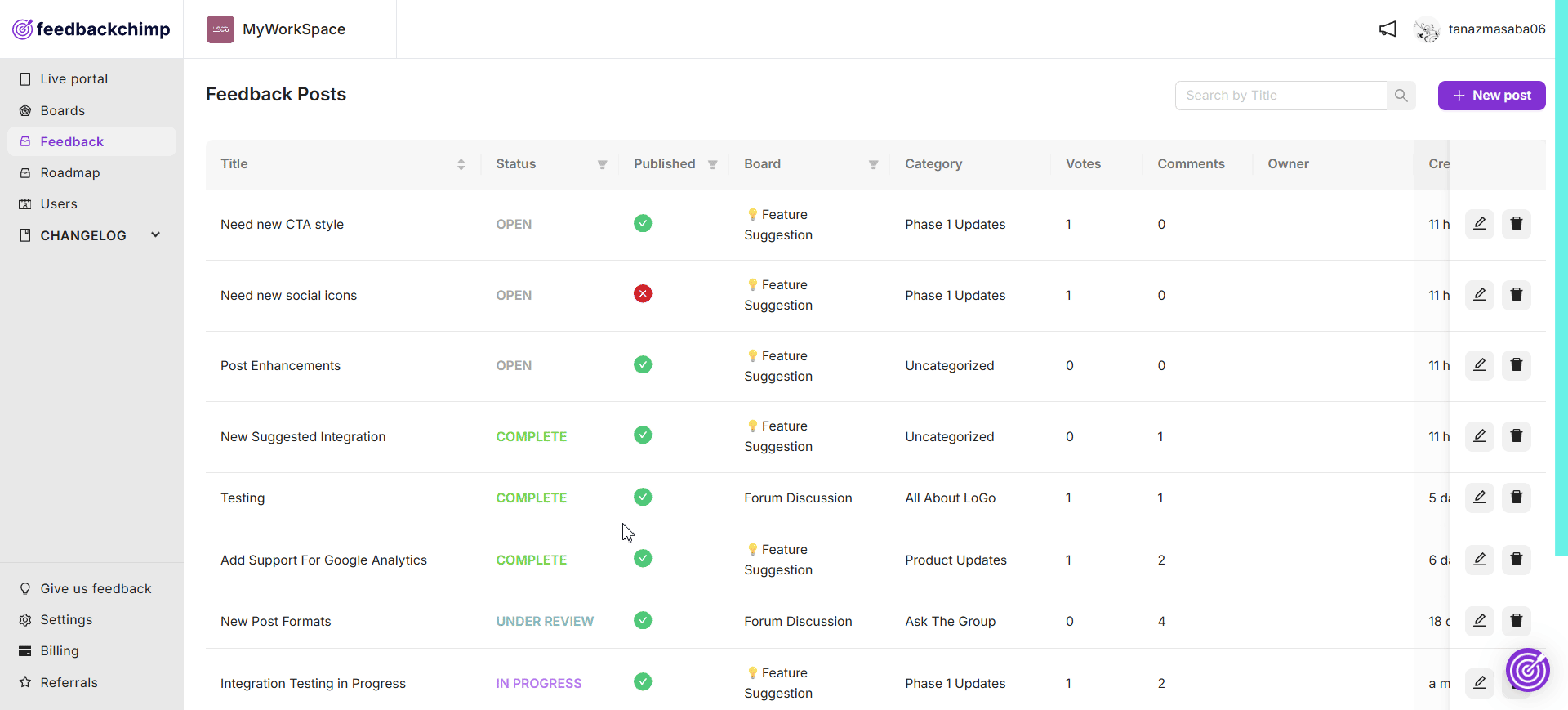
Task: Open the Need new social icons title
Action: tap(288, 295)
